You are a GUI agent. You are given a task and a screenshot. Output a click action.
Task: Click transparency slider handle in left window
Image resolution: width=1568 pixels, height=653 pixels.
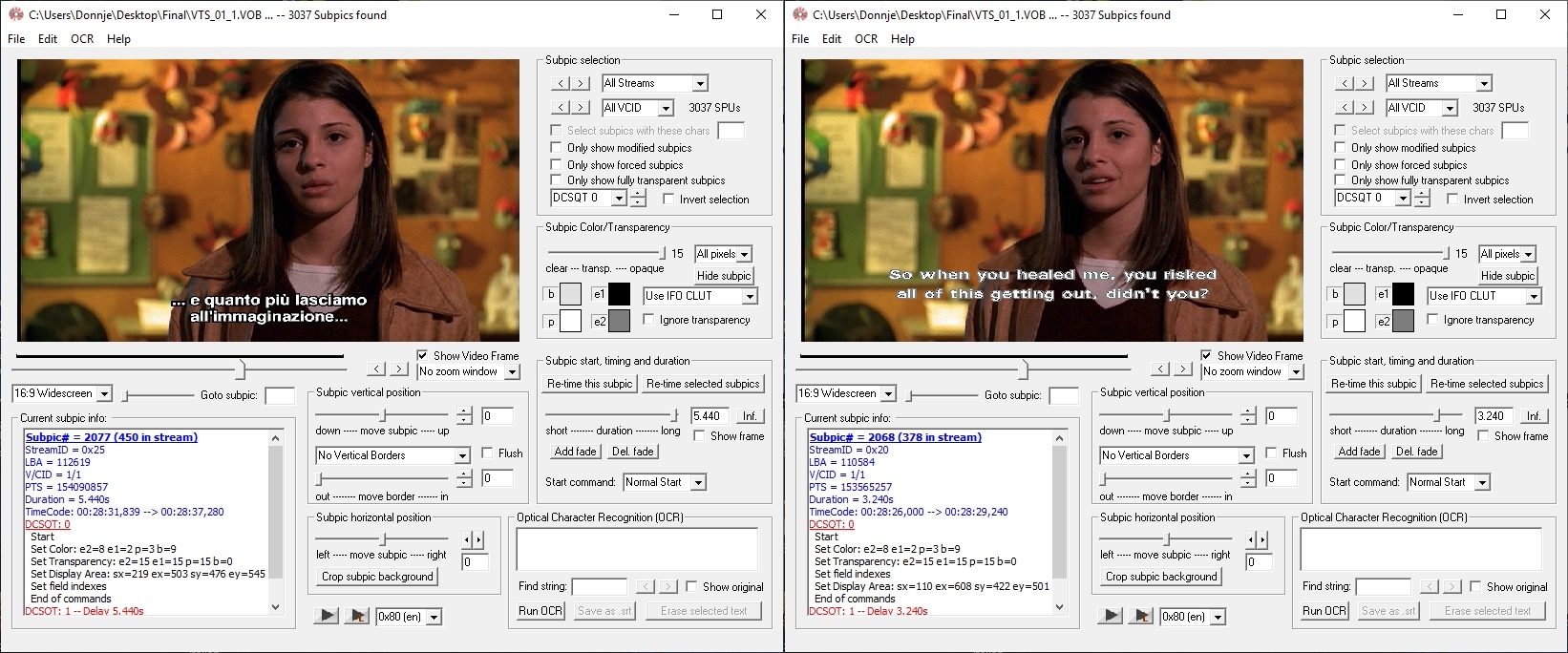click(x=662, y=253)
